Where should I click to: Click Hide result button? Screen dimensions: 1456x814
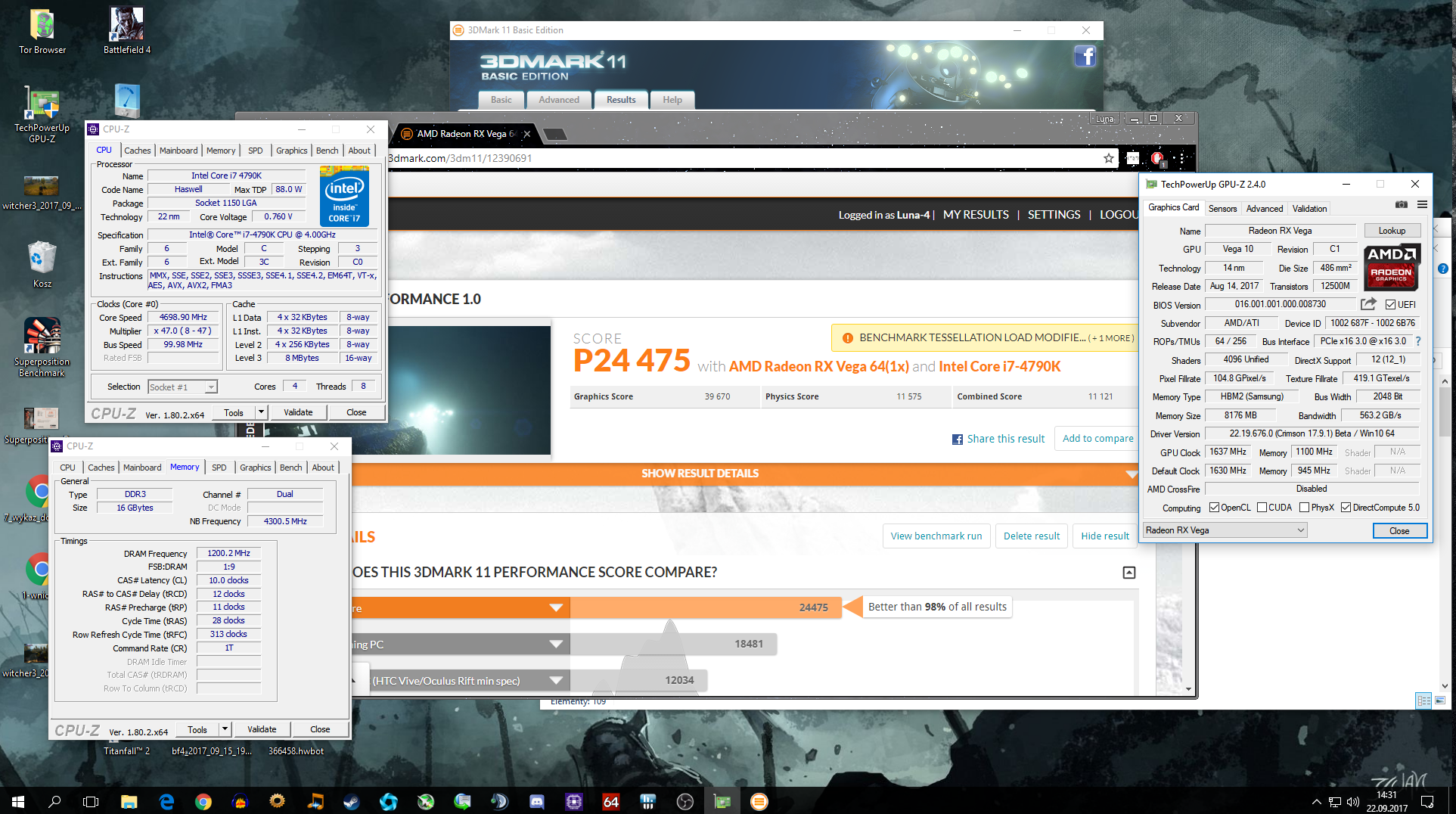[x=1105, y=536]
